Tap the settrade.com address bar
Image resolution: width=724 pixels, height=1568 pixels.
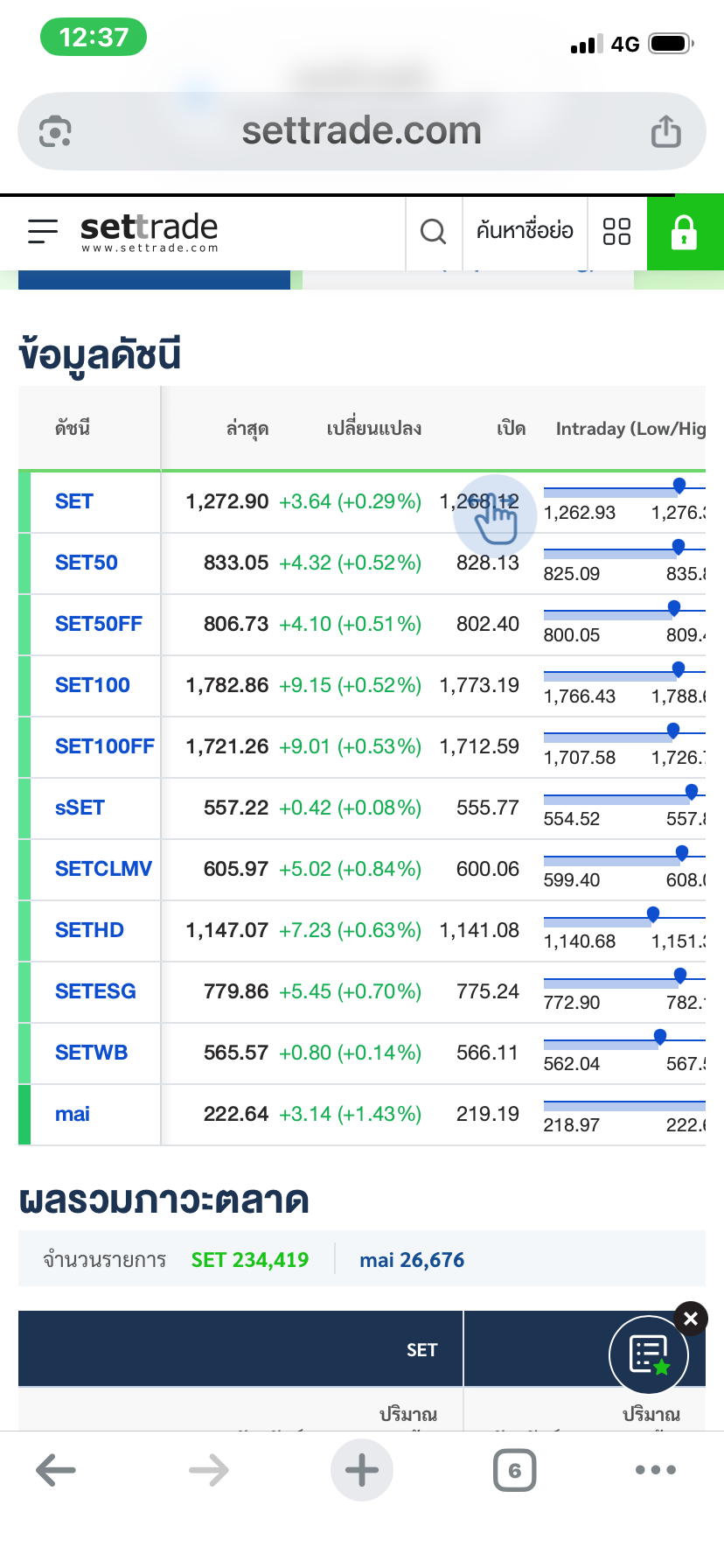361,131
